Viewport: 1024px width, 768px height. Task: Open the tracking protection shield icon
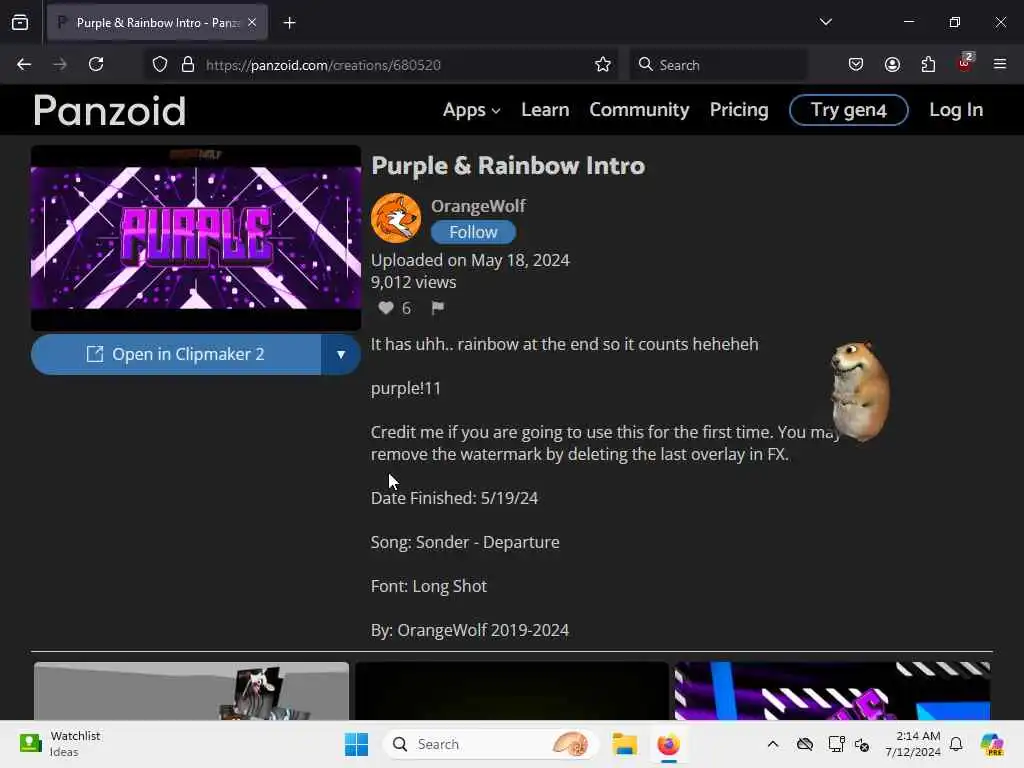[160, 65]
